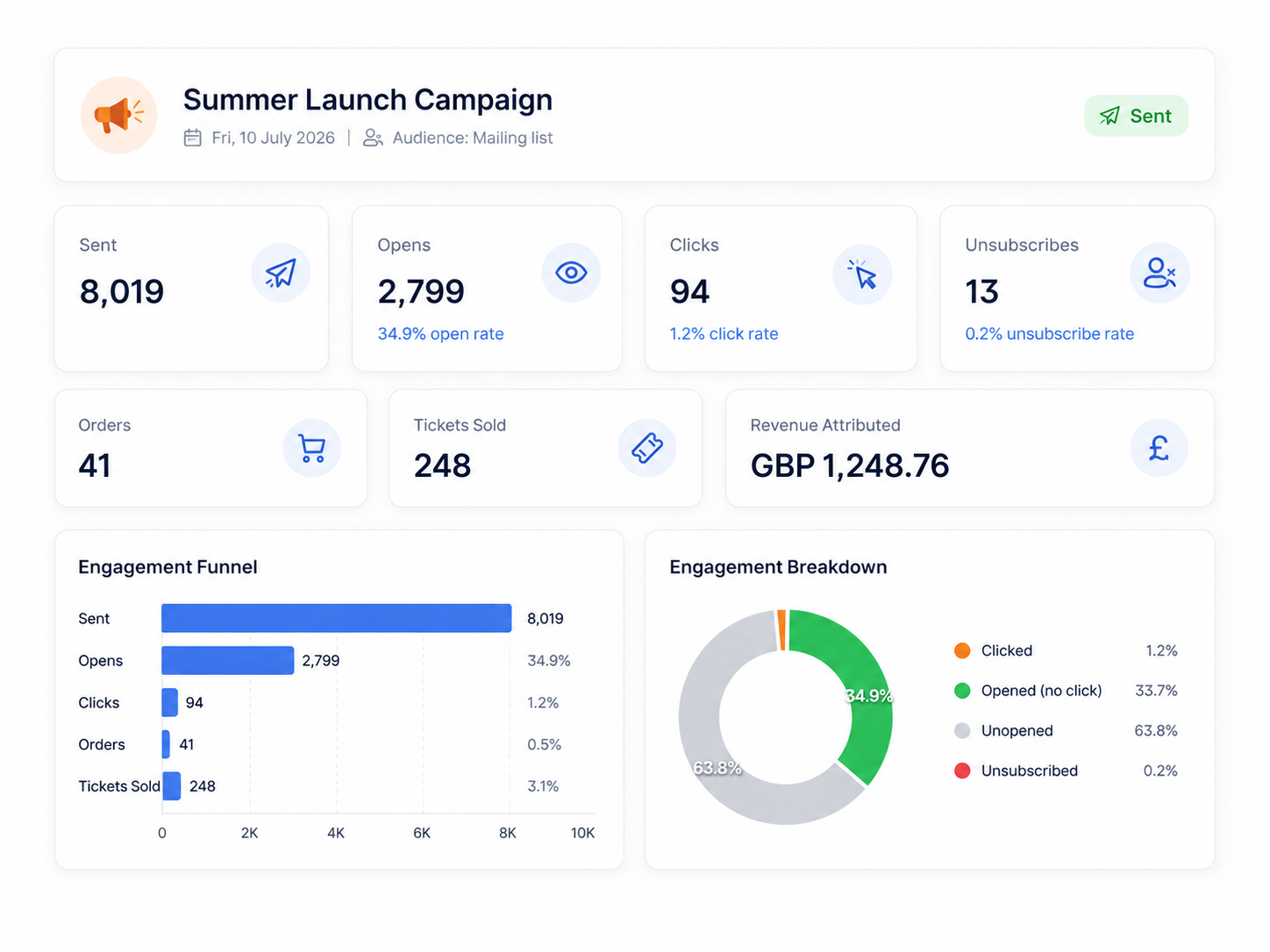Click the Sent bar in Engagement Funnel
Image resolution: width=1270 pixels, height=952 pixels.
[x=336, y=618]
